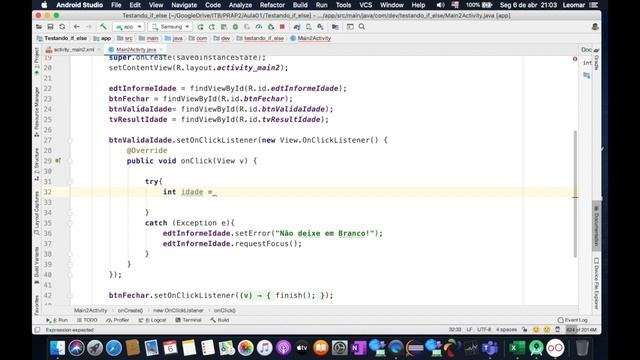Open the TODO tool window
This screenshot has height=360, width=640.
tap(87, 320)
